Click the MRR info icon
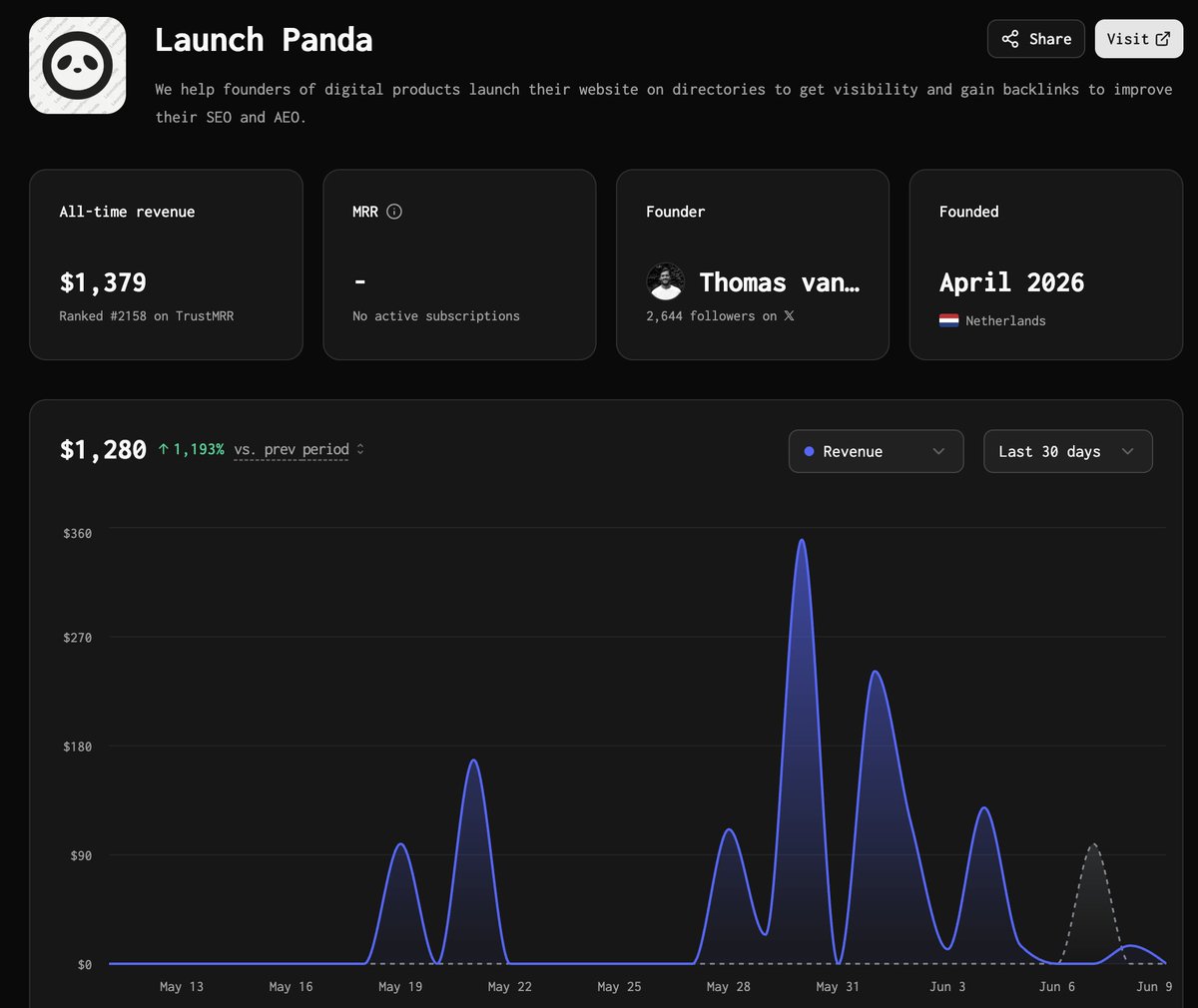 pyautogui.click(x=394, y=212)
